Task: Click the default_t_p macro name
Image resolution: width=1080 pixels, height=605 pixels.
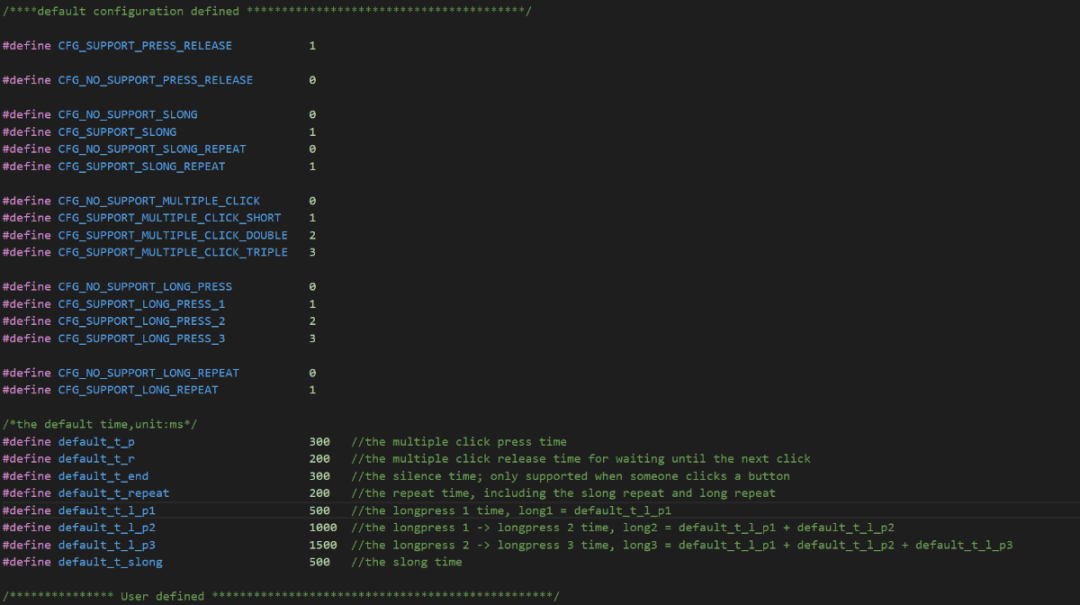Action: point(96,442)
